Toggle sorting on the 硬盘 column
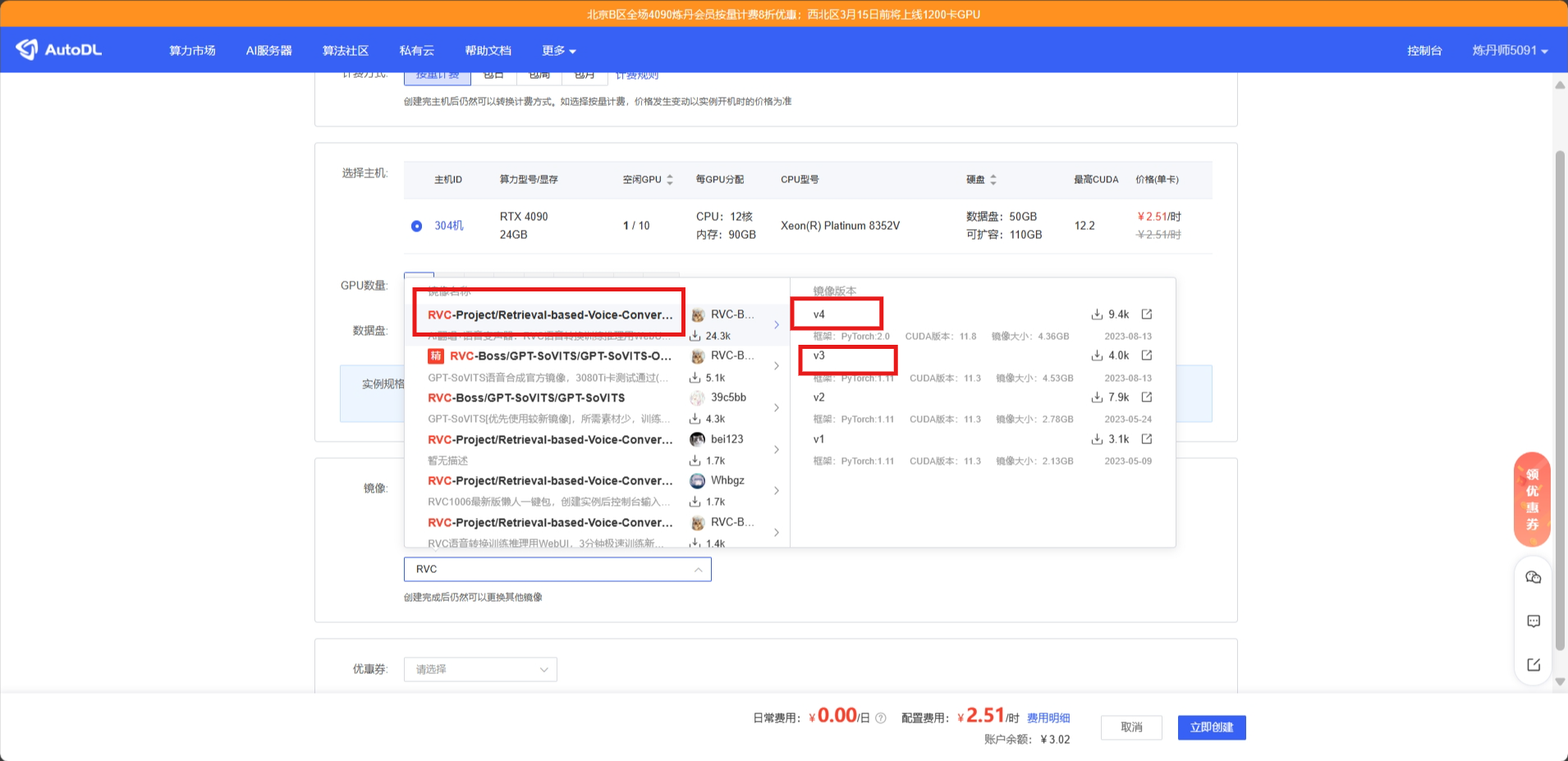The image size is (1568, 761). coord(993,179)
